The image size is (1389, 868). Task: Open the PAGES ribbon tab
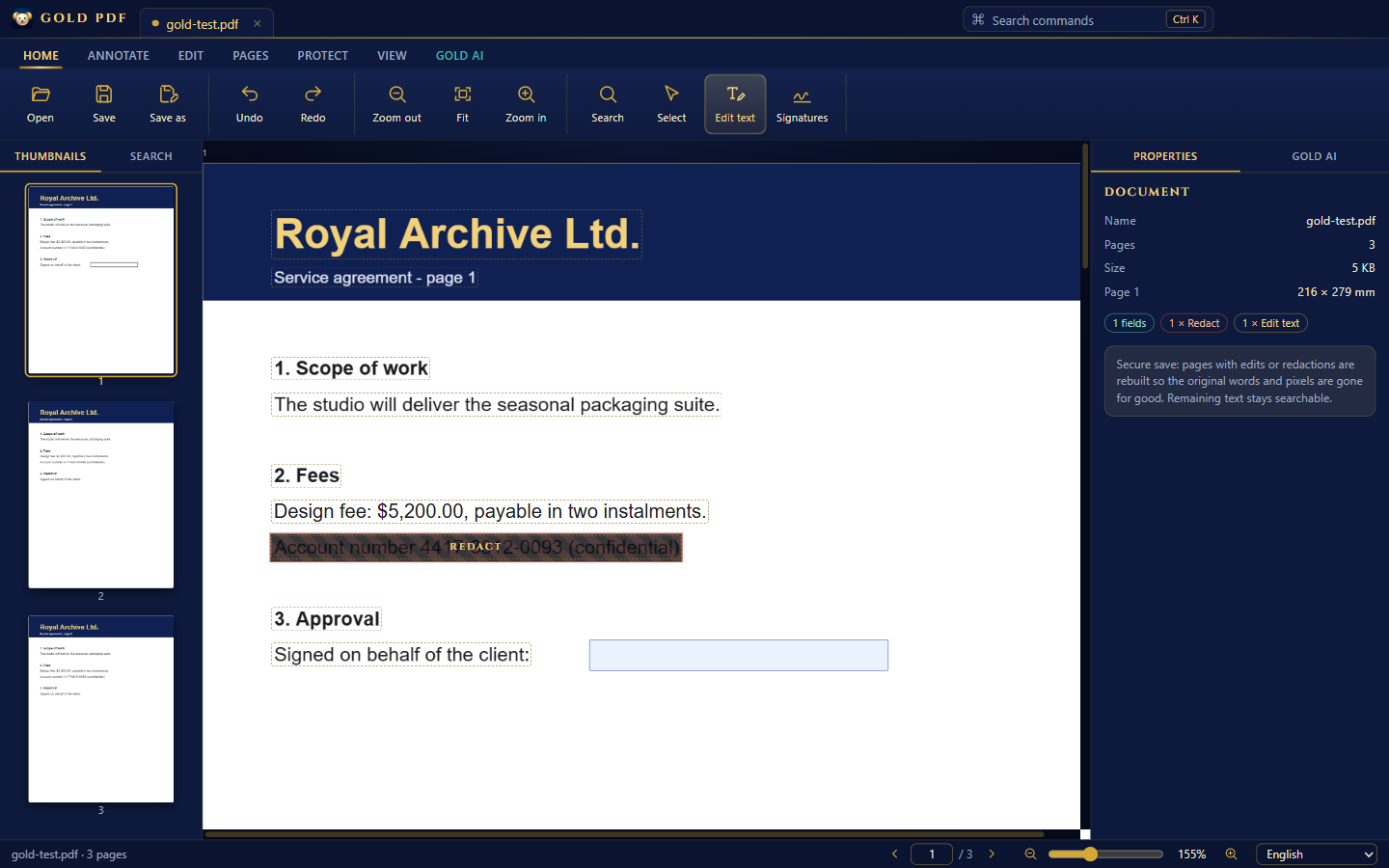point(251,55)
